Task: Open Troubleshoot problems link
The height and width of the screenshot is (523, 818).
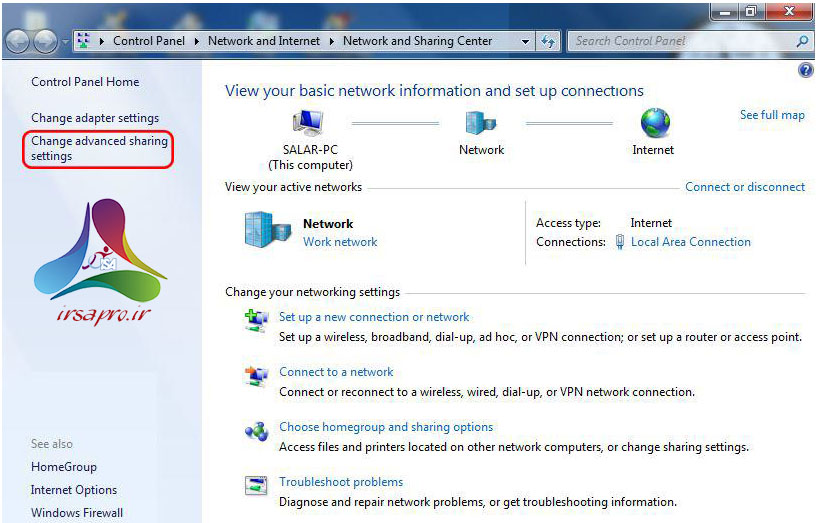Action: [x=341, y=482]
